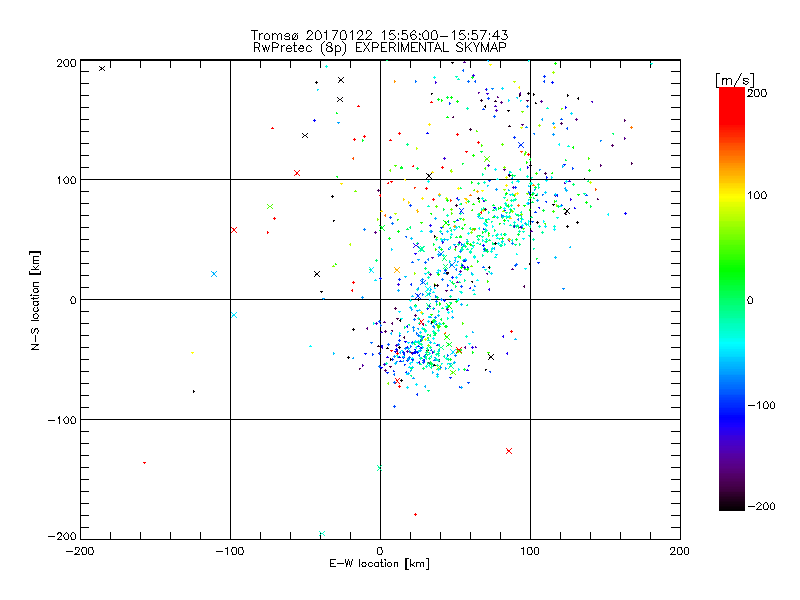Click the yellow band of the velocity colorbar

pos(732,195)
